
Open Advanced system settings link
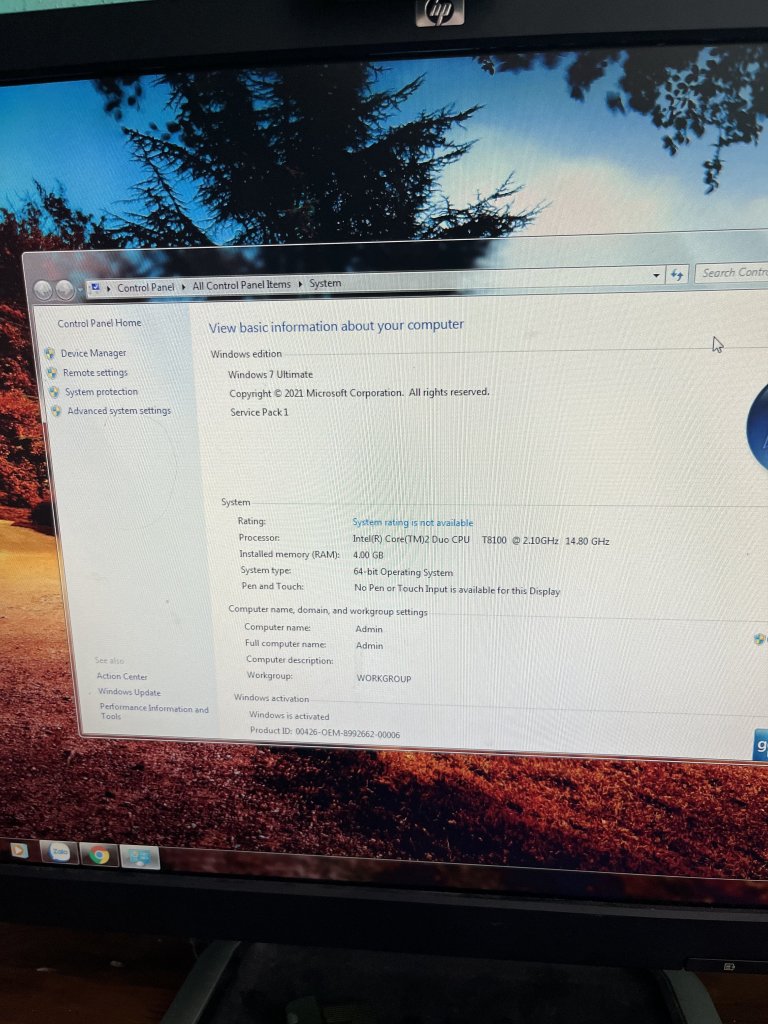[119, 410]
